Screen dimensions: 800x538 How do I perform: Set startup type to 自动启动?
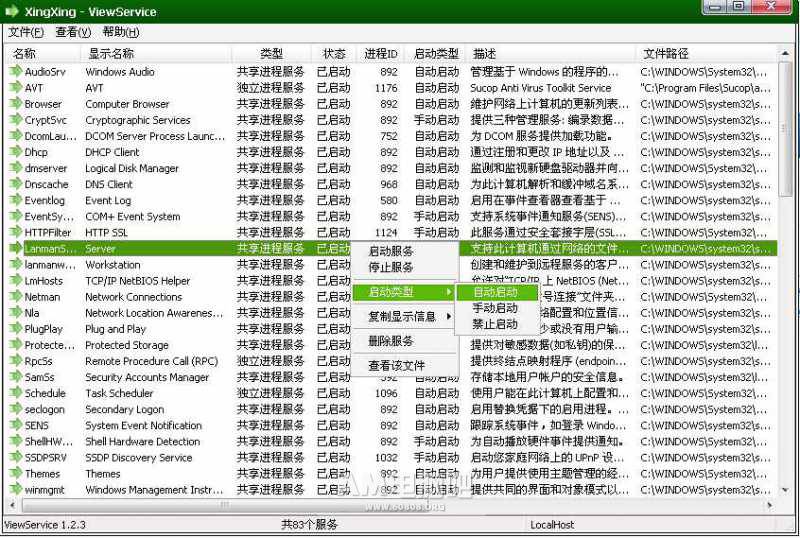pos(496,292)
